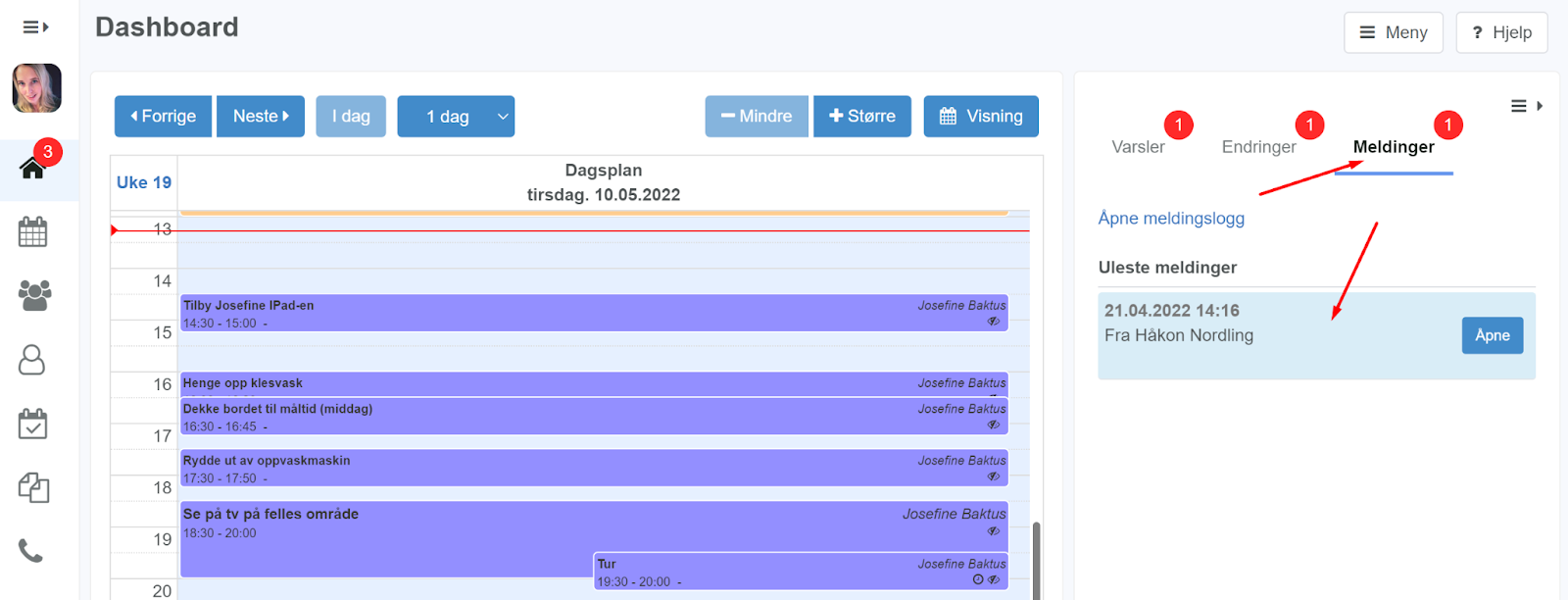The image size is (1568, 600).
Task: Open the Dekke bordet til måltid event
Action: click(594, 417)
